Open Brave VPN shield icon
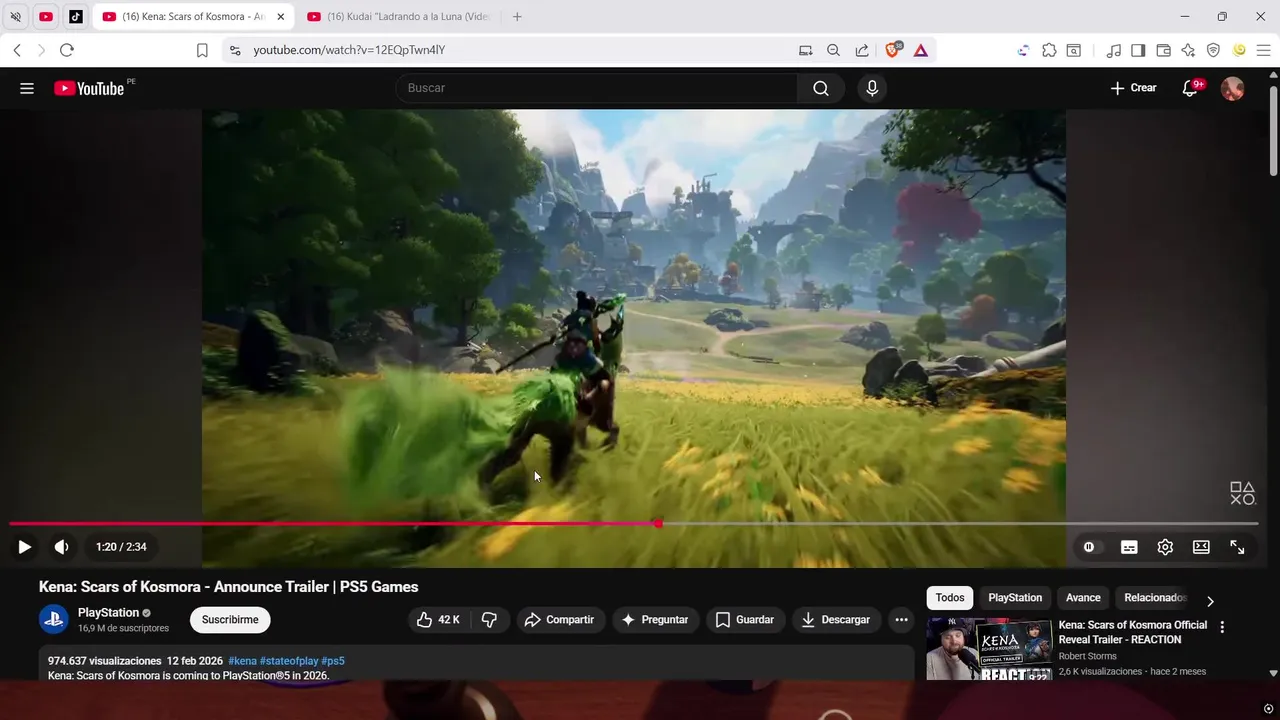The width and height of the screenshot is (1280, 720). click(1213, 50)
